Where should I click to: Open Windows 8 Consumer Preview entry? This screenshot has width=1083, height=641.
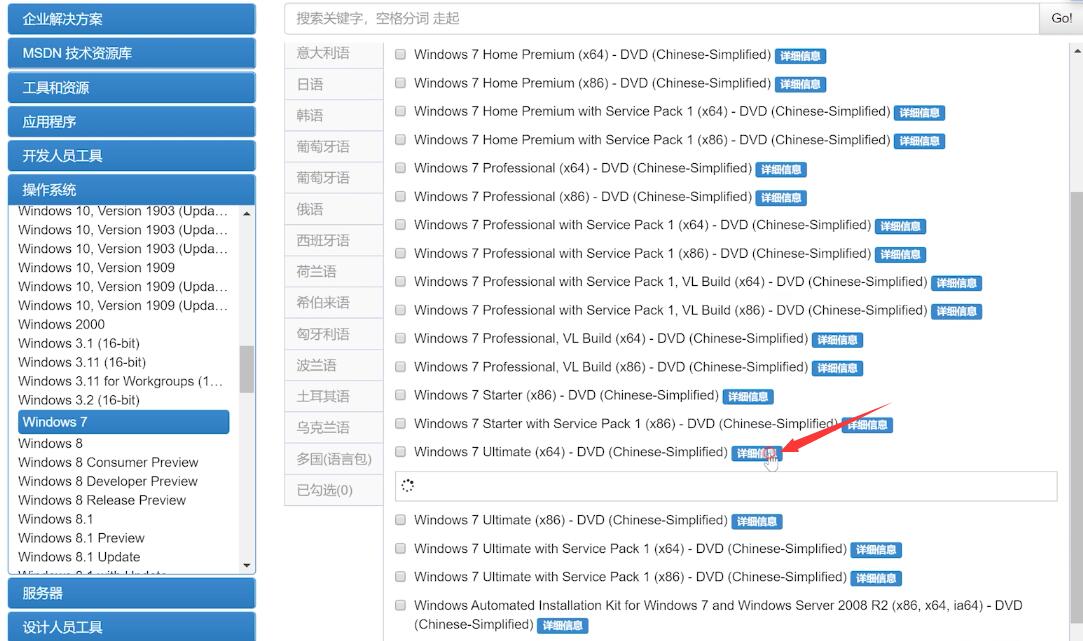point(108,462)
